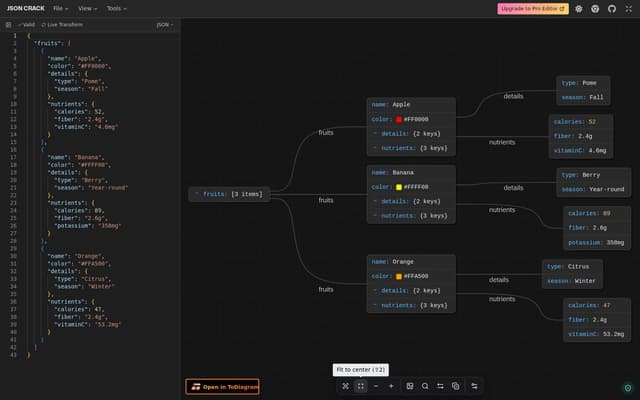This screenshot has height=400, width=640.
Task: Click 'vitaminC: 53.2mg' in graph
Action: [597, 334]
